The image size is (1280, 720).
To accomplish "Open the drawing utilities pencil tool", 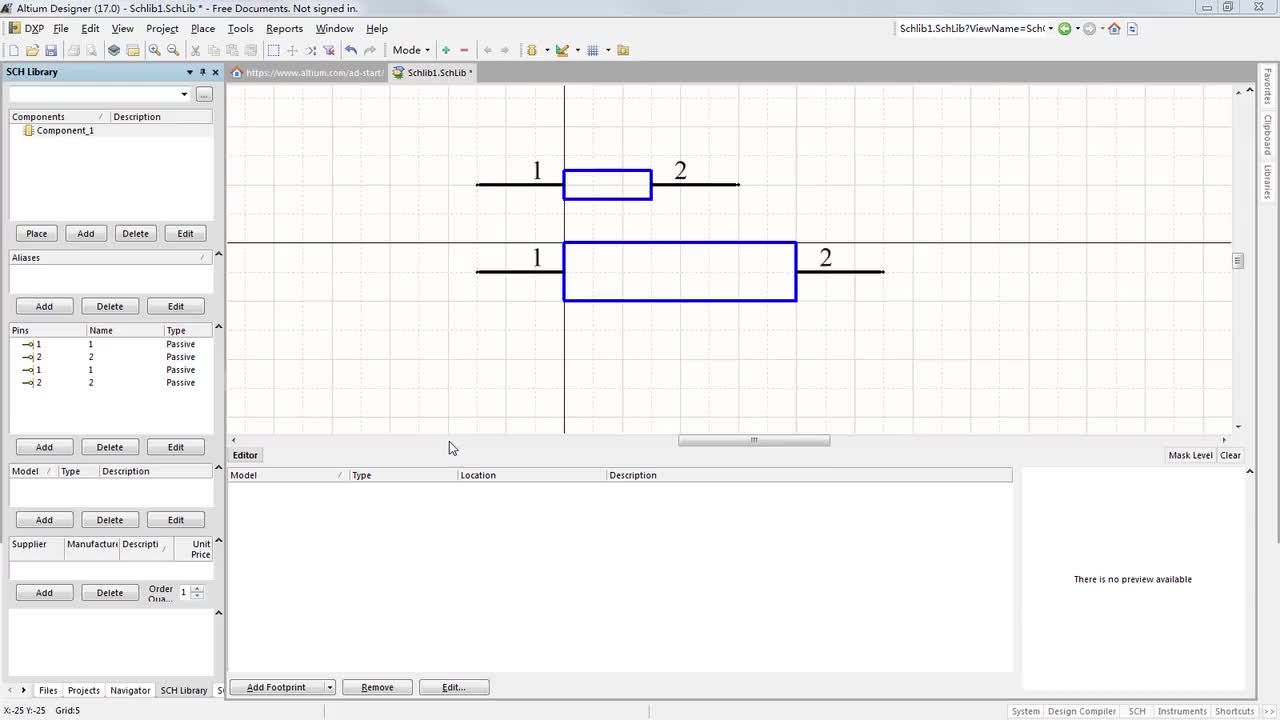I will pos(562,50).
